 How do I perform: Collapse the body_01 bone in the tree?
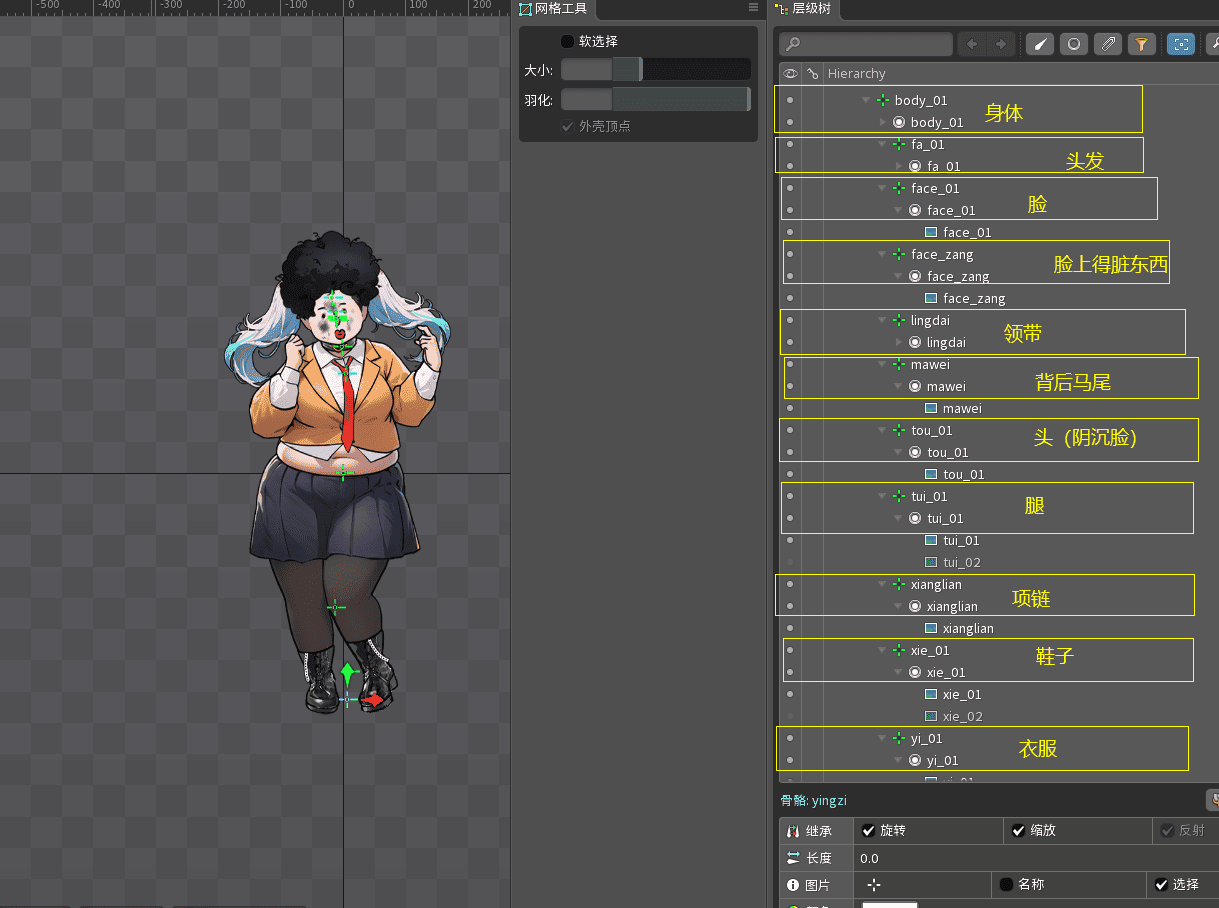coord(866,100)
